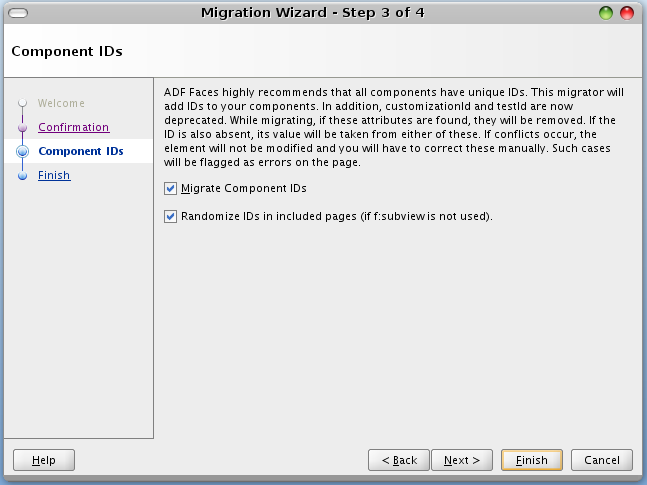Go to the Confirmation step link
Viewport: 647px width, 485px height.
tap(73, 127)
